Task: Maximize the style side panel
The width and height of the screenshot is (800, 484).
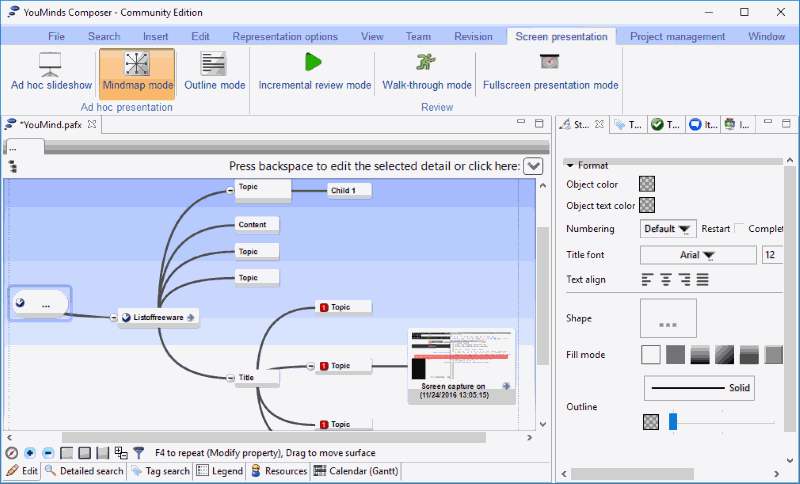Action: pyautogui.click(x=786, y=123)
